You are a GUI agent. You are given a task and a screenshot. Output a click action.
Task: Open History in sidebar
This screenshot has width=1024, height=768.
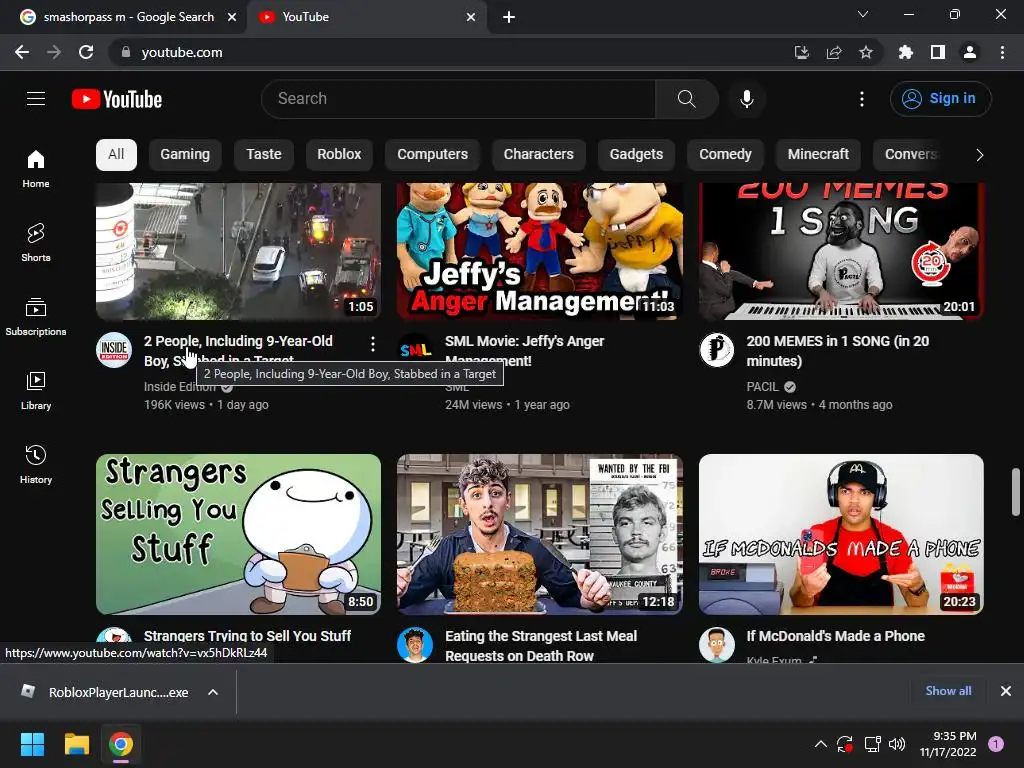pyautogui.click(x=36, y=464)
